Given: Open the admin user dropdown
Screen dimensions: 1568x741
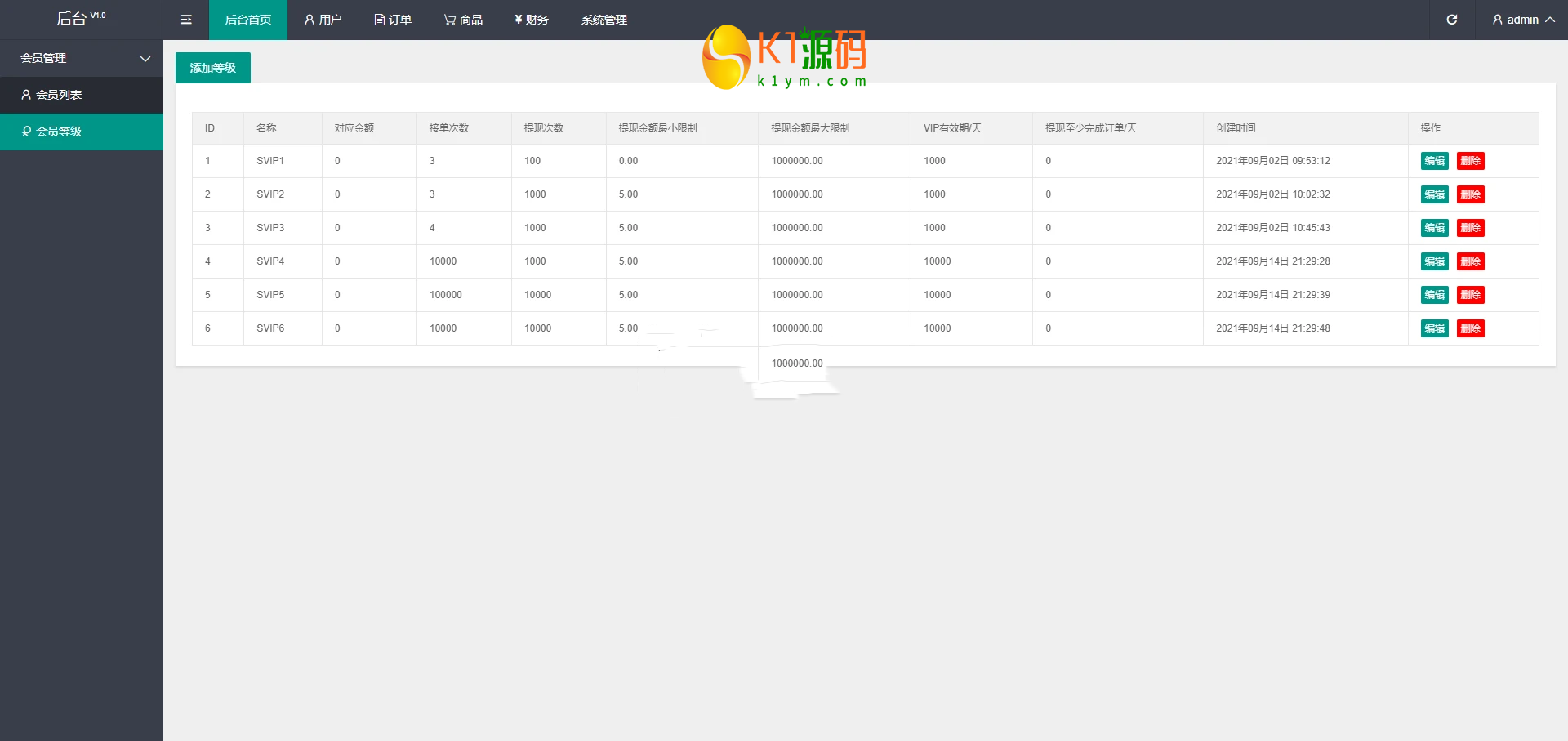Looking at the screenshot, I should (1523, 20).
